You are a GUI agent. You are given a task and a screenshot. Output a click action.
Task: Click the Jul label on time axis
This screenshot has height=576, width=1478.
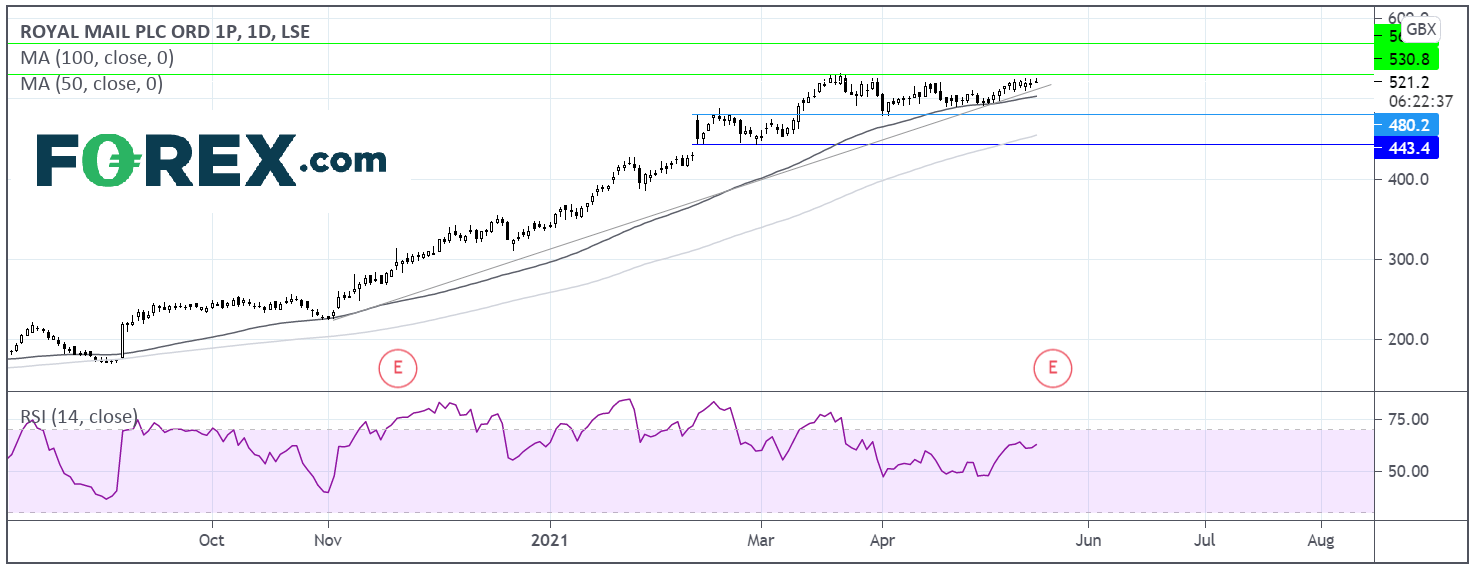[1205, 541]
